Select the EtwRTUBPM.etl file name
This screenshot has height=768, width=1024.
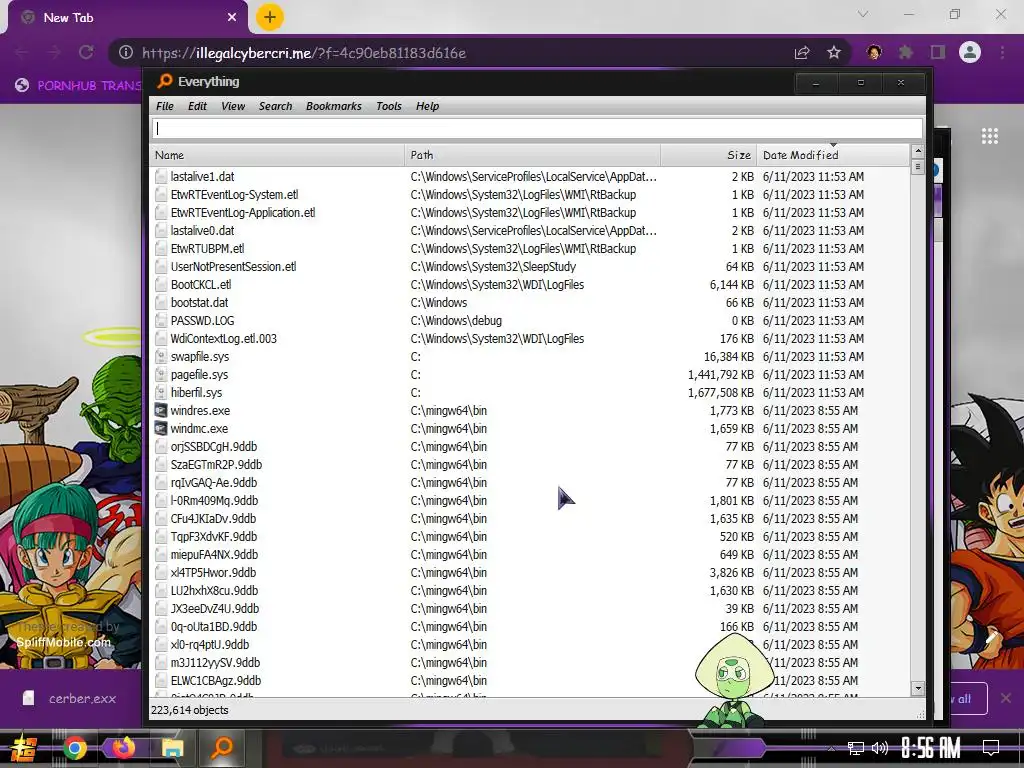[x=208, y=248]
